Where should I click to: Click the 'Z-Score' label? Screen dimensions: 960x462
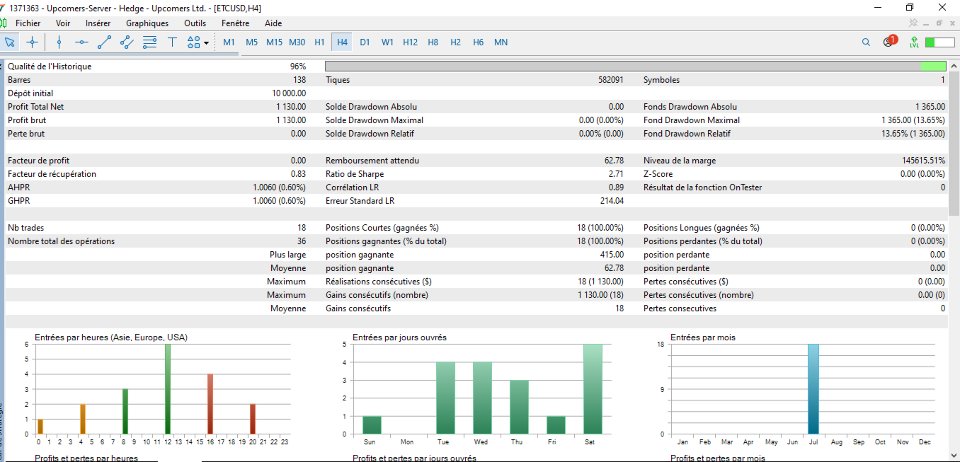[658, 174]
